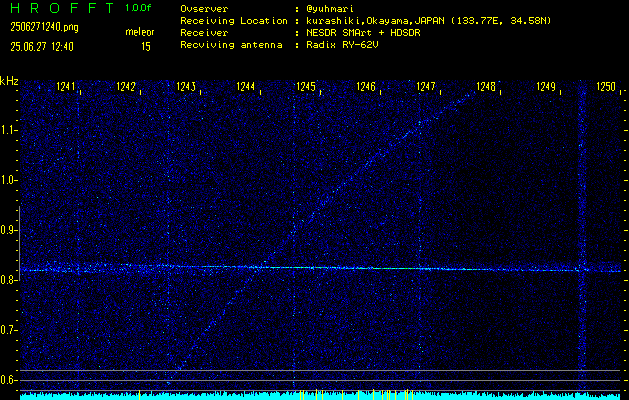Click the 0.7 kHz axis label
The width and height of the screenshot is (629, 400).
[8, 330]
